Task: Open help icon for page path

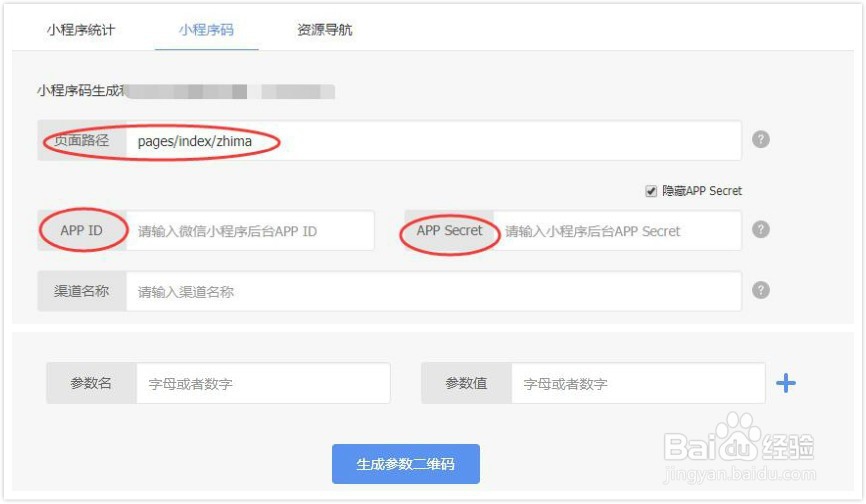Action: pos(761,139)
